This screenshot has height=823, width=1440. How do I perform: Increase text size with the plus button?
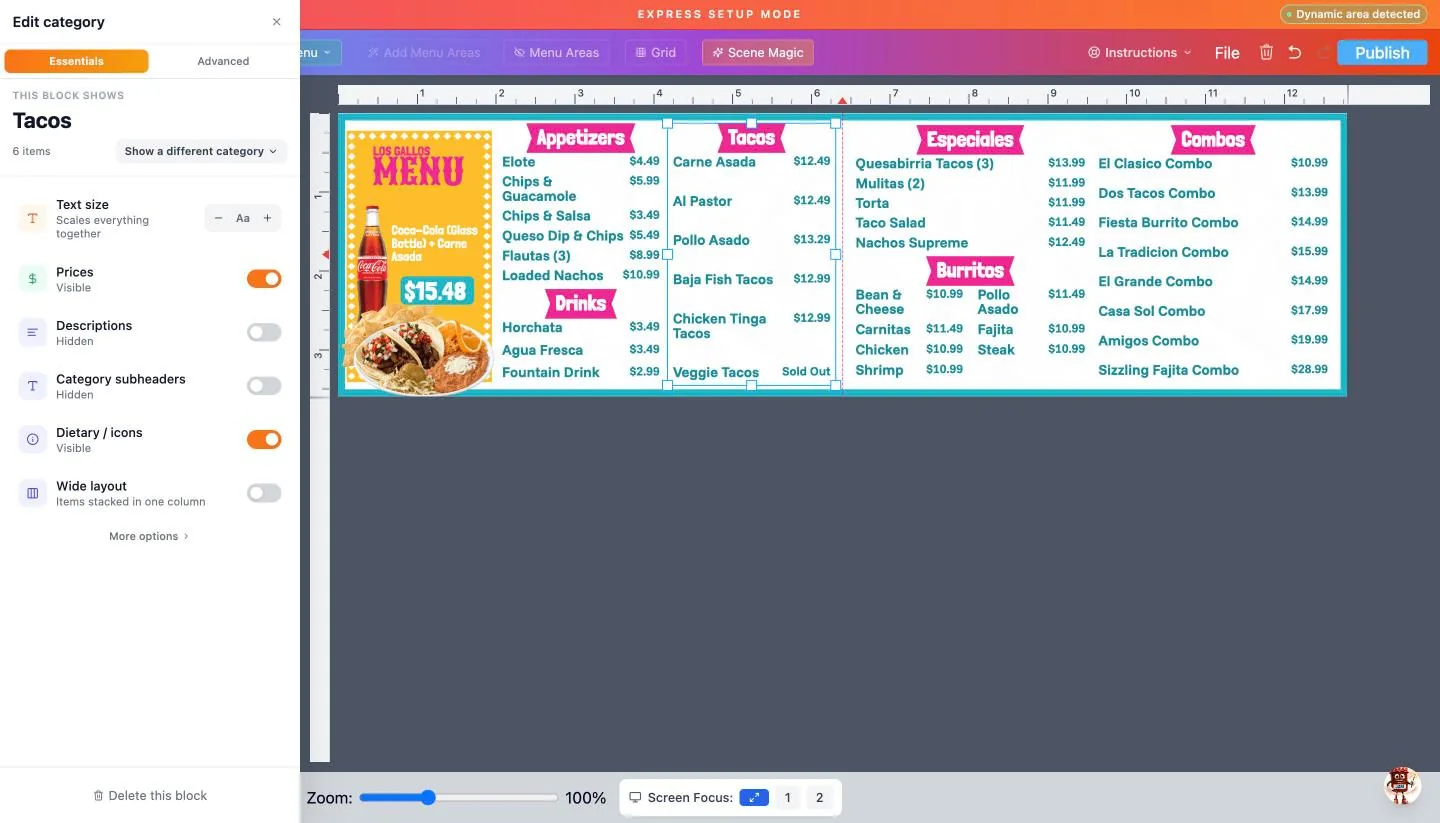267,218
